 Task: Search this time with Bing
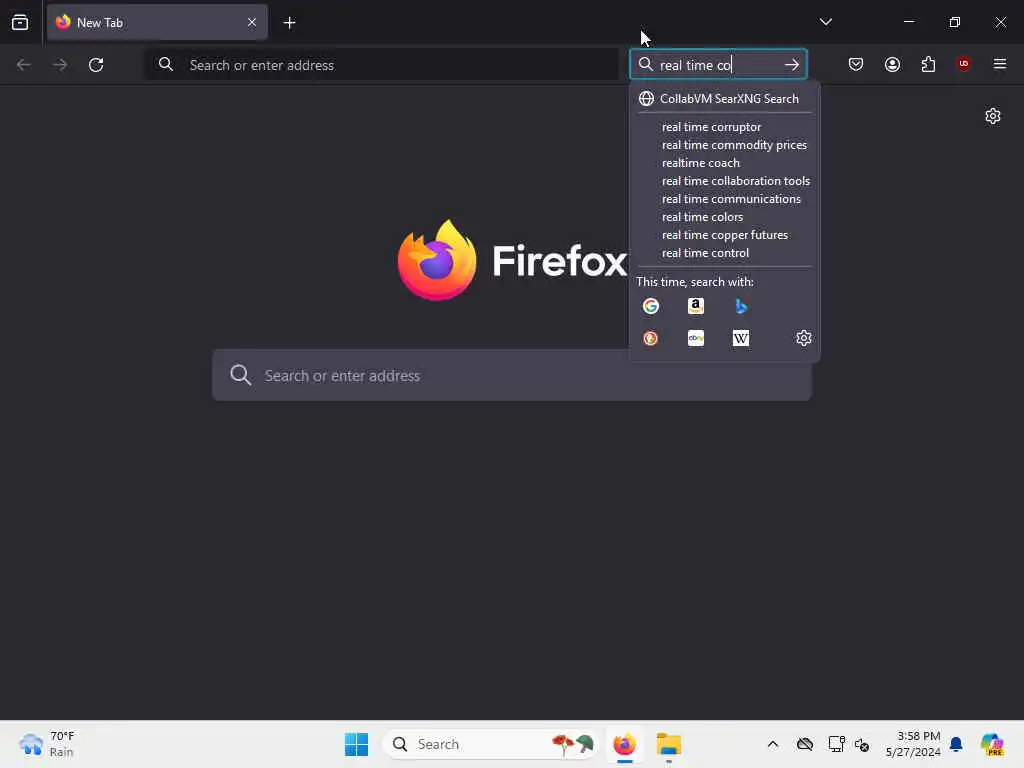click(x=741, y=306)
